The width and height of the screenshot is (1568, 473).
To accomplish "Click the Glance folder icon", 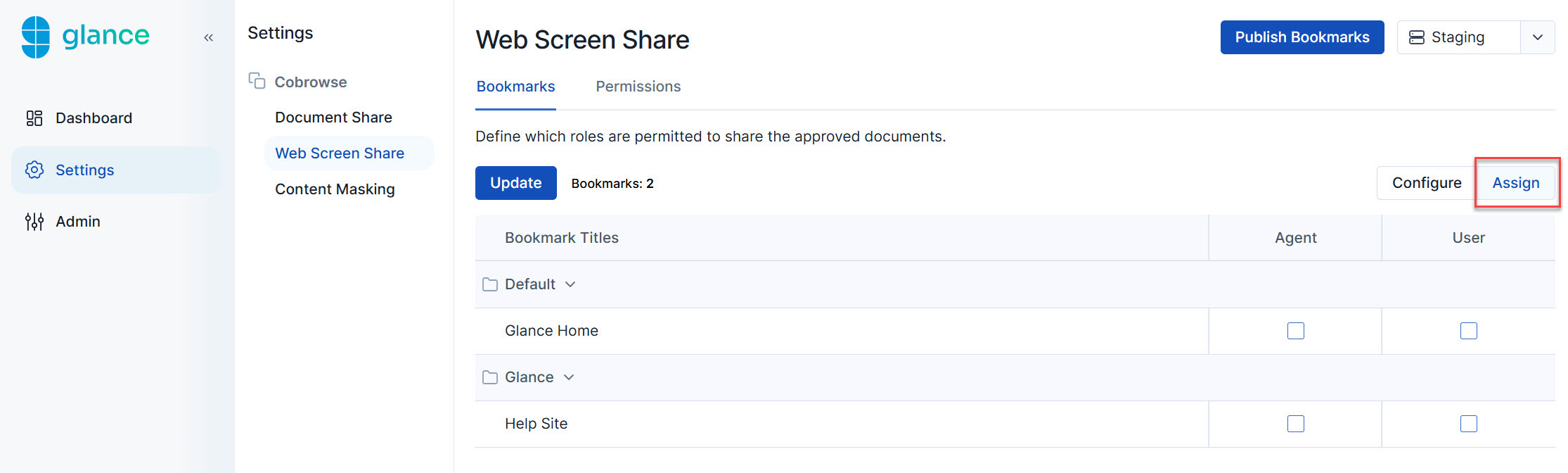I will [x=490, y=377].
